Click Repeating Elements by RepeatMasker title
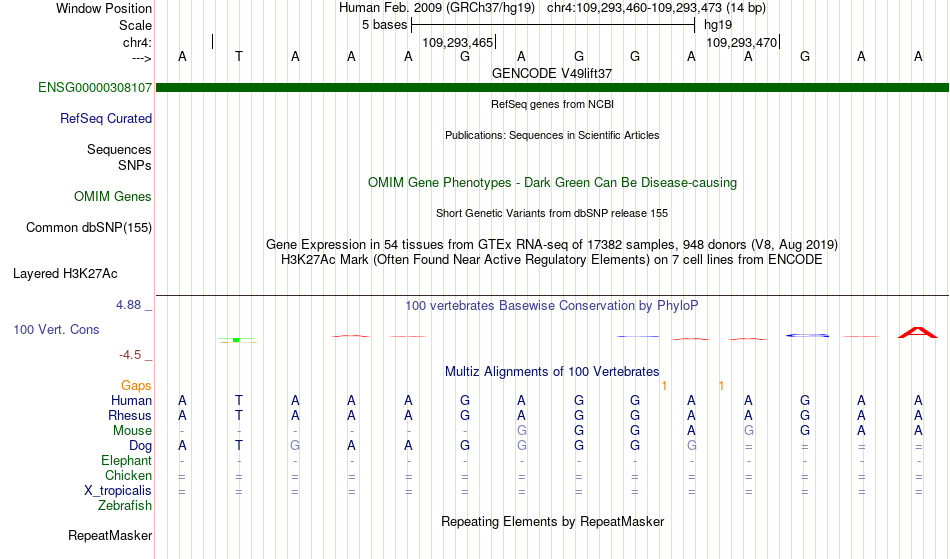The width and height of the screenshot is (950, 559). (552, 521)
